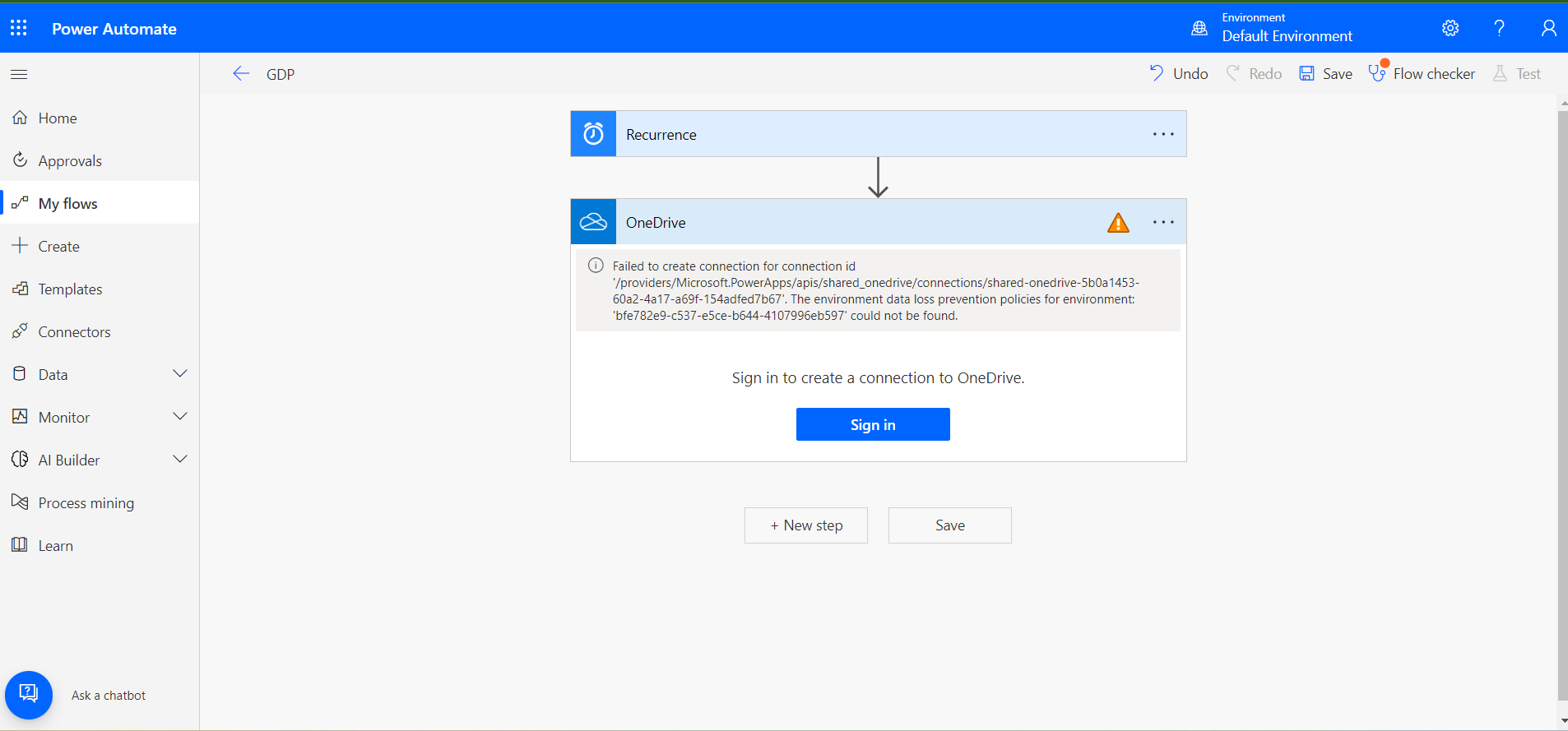Collapse the navigation hamburger menu
The image size is (1568, 731).
19,74
